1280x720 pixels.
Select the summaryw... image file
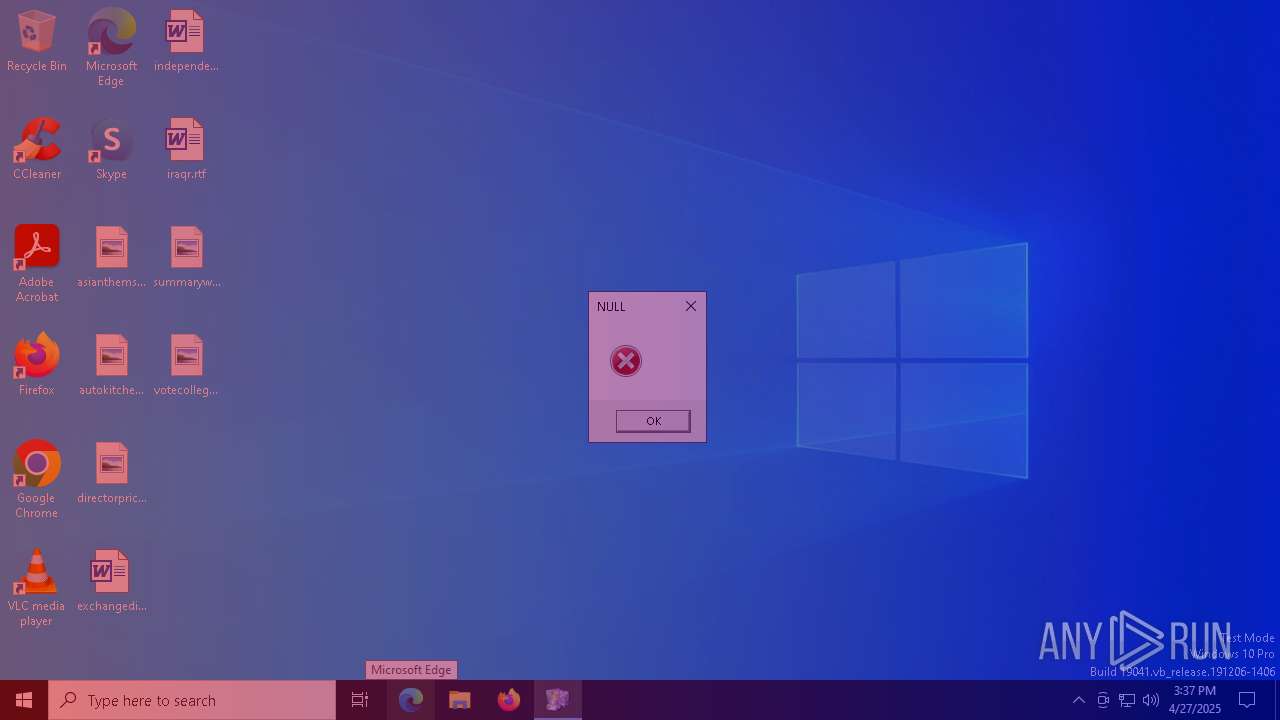186,256
